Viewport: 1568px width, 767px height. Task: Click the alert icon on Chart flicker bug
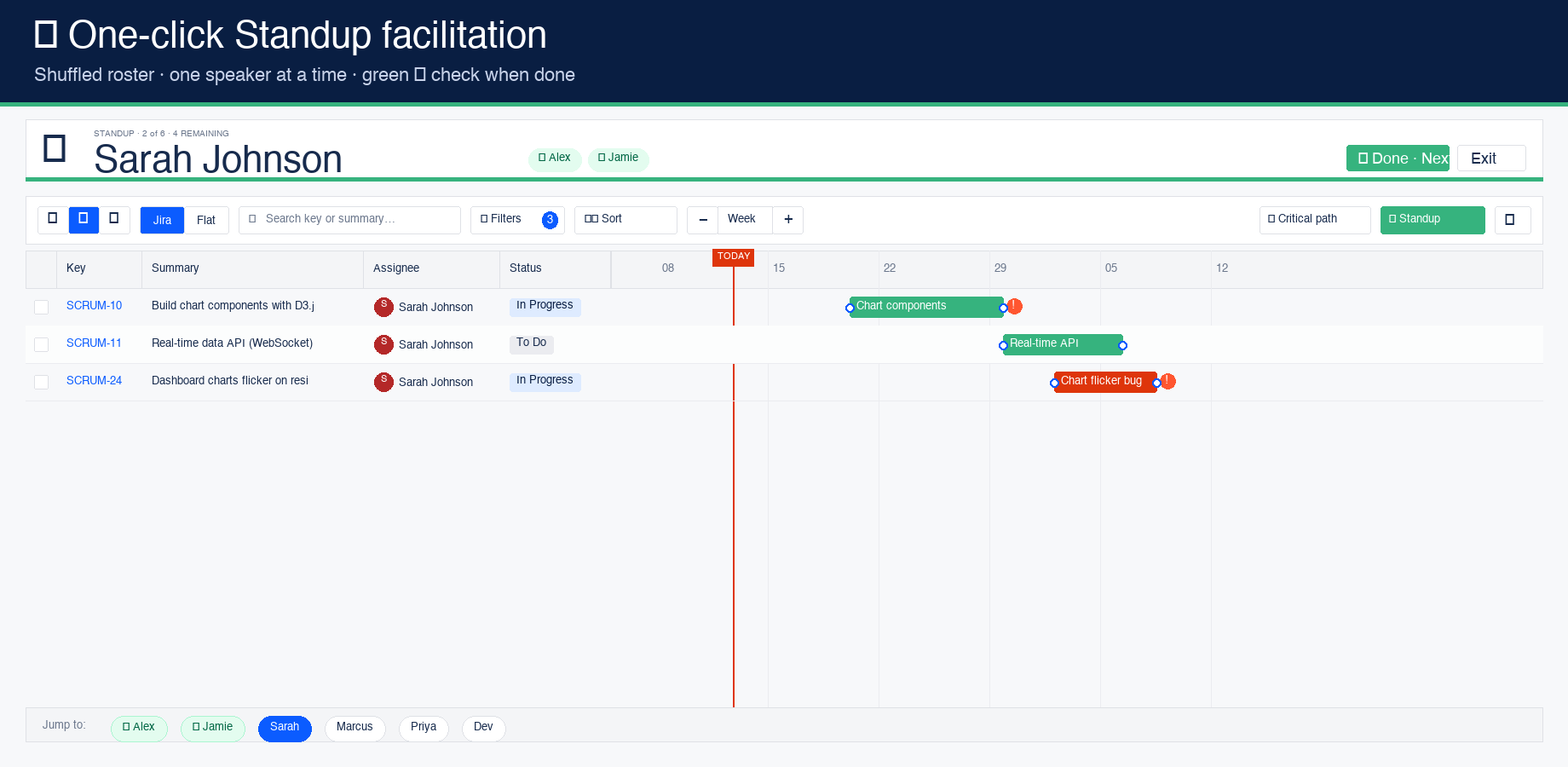1167,382
